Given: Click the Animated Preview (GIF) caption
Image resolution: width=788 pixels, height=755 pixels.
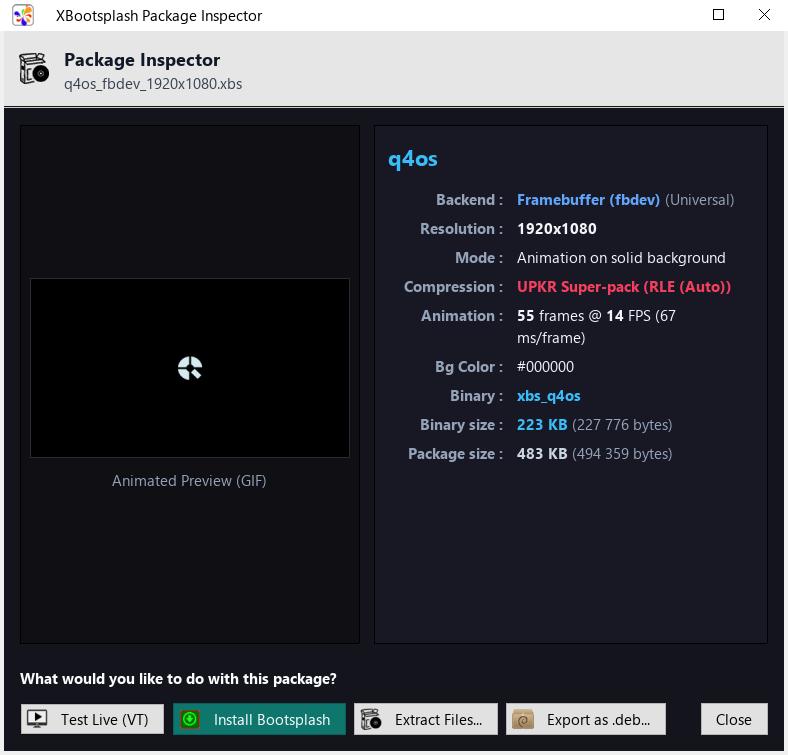Looking at the screenshot, I should pos(189,481).
